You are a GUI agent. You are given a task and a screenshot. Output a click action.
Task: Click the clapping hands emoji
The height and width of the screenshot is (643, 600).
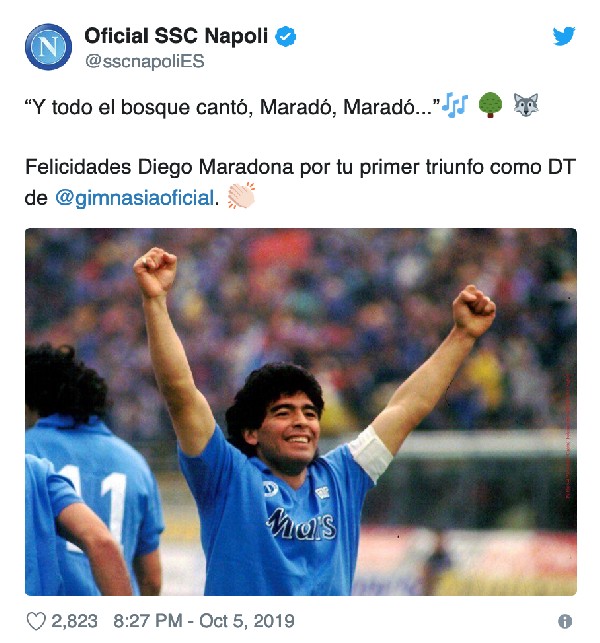[241, 196]
